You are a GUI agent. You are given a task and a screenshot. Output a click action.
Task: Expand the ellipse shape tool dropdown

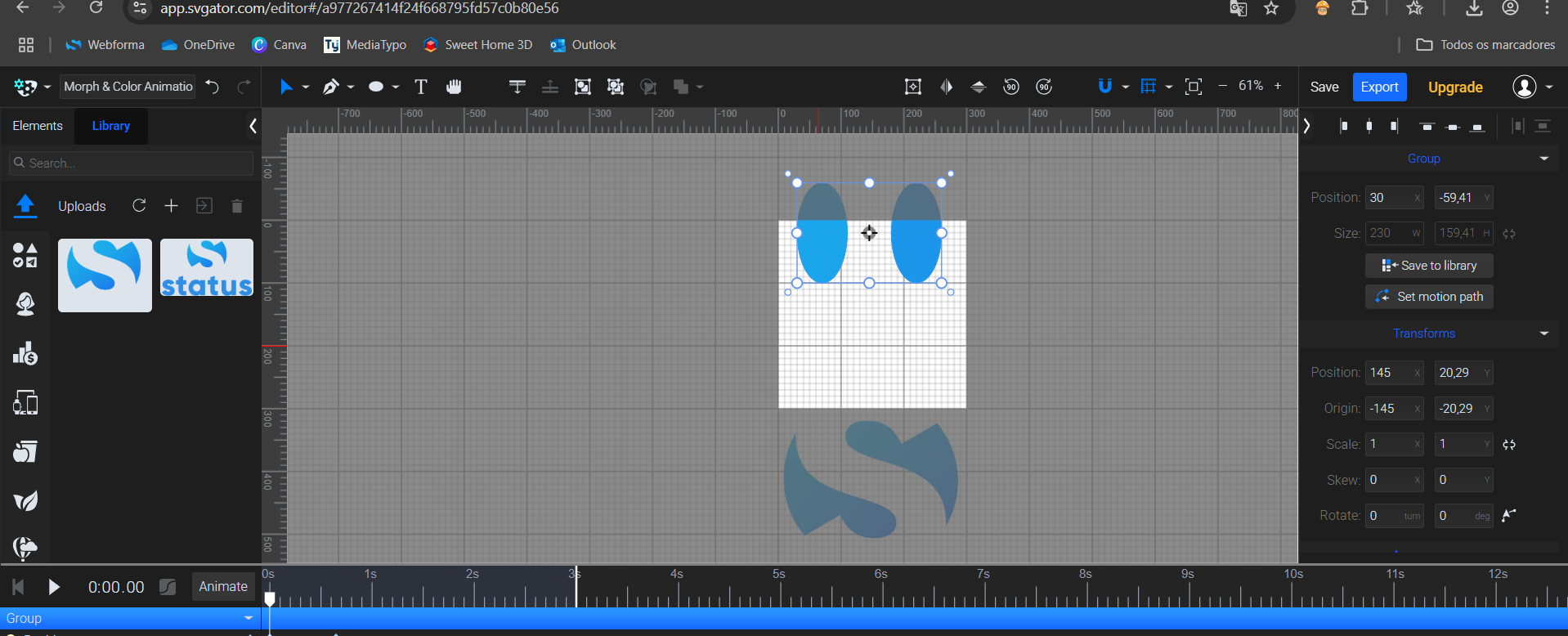(396, 87)
